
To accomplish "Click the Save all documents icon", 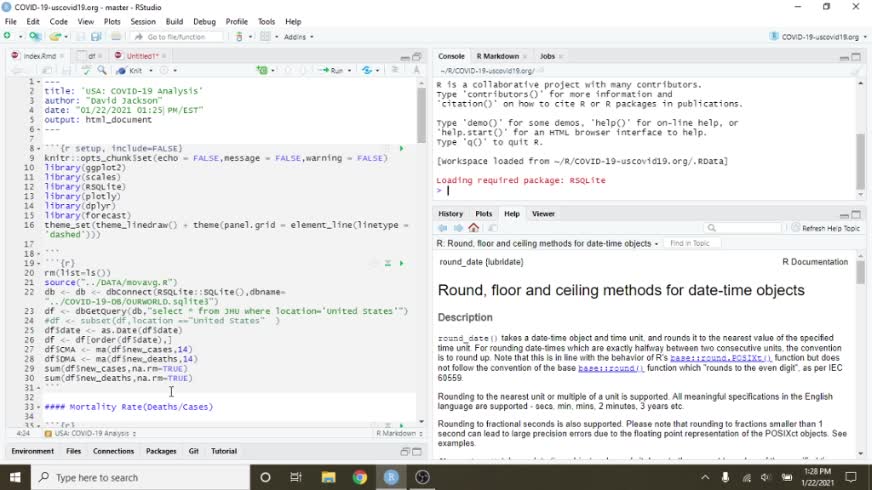I will click(96, 37).
